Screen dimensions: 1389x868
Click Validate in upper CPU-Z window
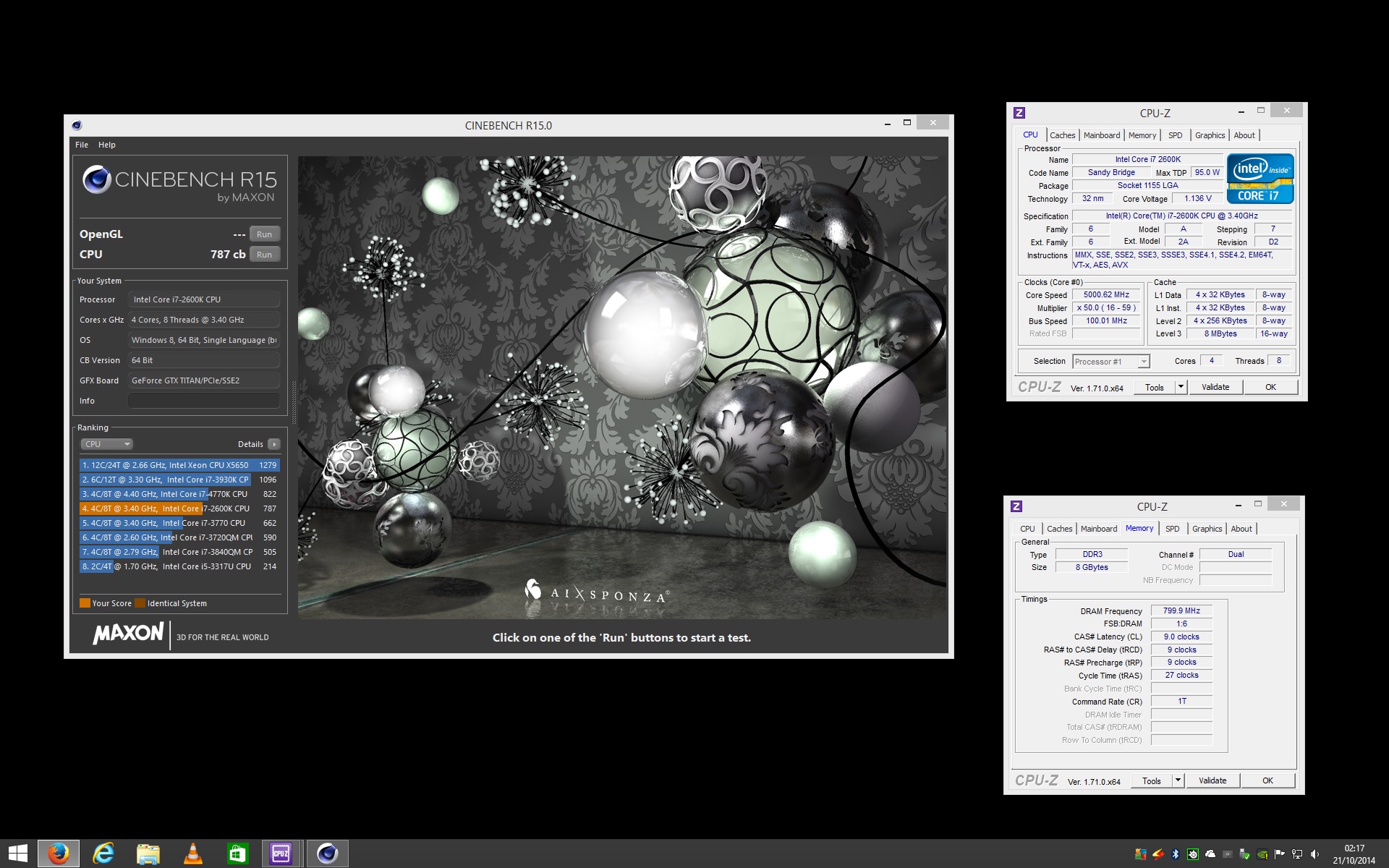1215,387
